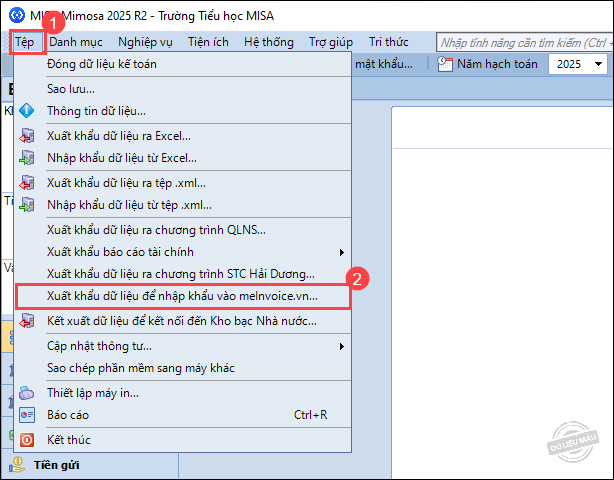Open the Nghiệp vụ menu
Image resolution: width=614 pixels, height=480 pixels.
click(x=145, y=42)
